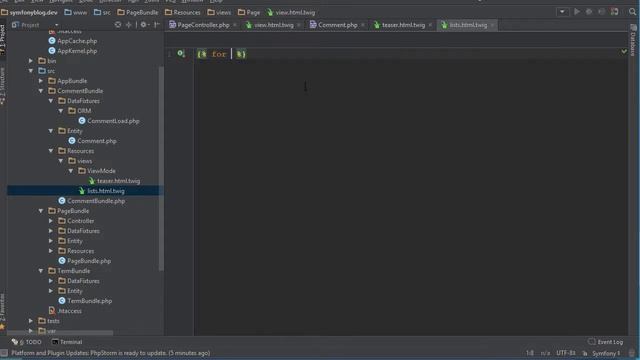This screenshot has height=360, width=640.
Task: Click the read-only lock icon in status bar
Action: click(585, 353)
